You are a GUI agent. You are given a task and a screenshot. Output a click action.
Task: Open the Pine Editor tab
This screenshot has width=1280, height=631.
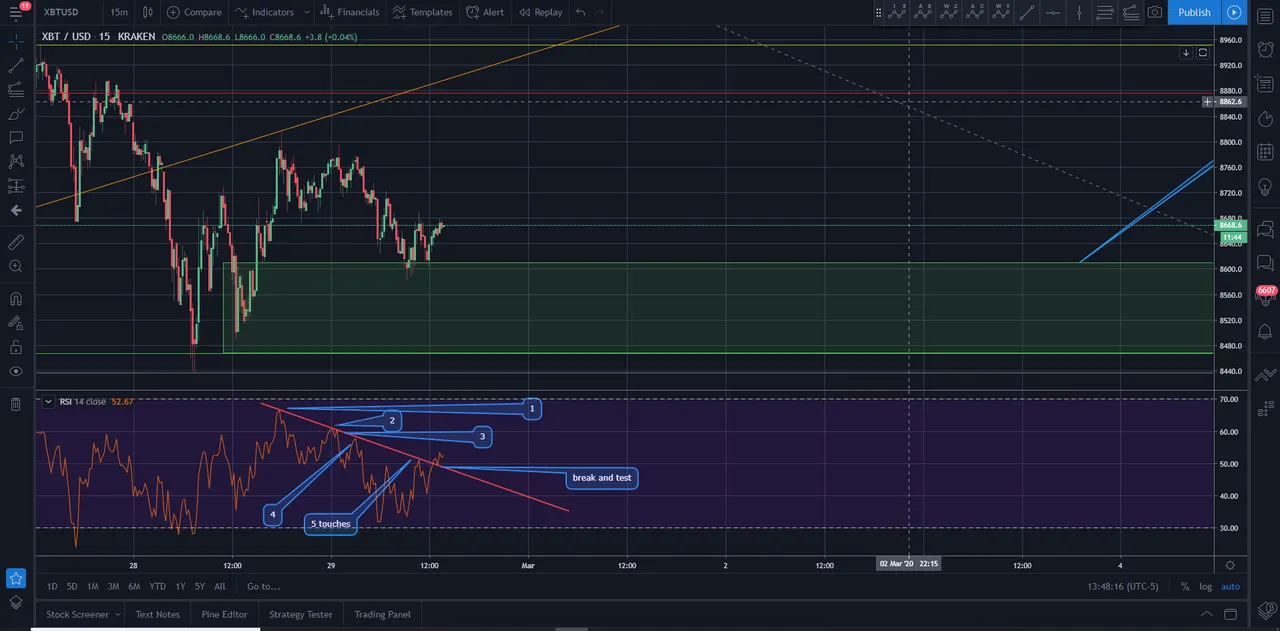click(224, 614)
